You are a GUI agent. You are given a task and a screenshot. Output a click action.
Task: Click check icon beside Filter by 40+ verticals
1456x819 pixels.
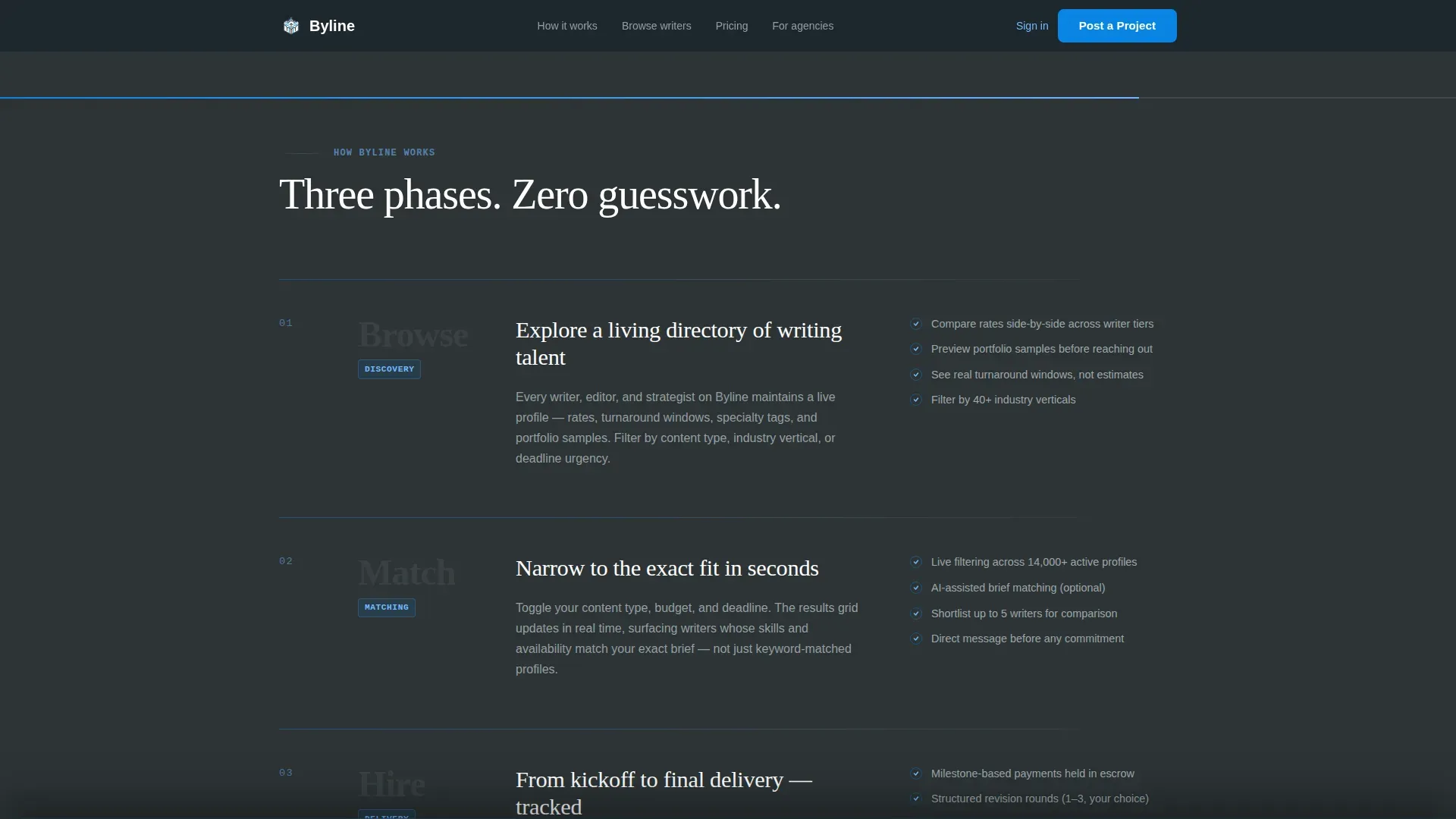(x=916, y=400)
